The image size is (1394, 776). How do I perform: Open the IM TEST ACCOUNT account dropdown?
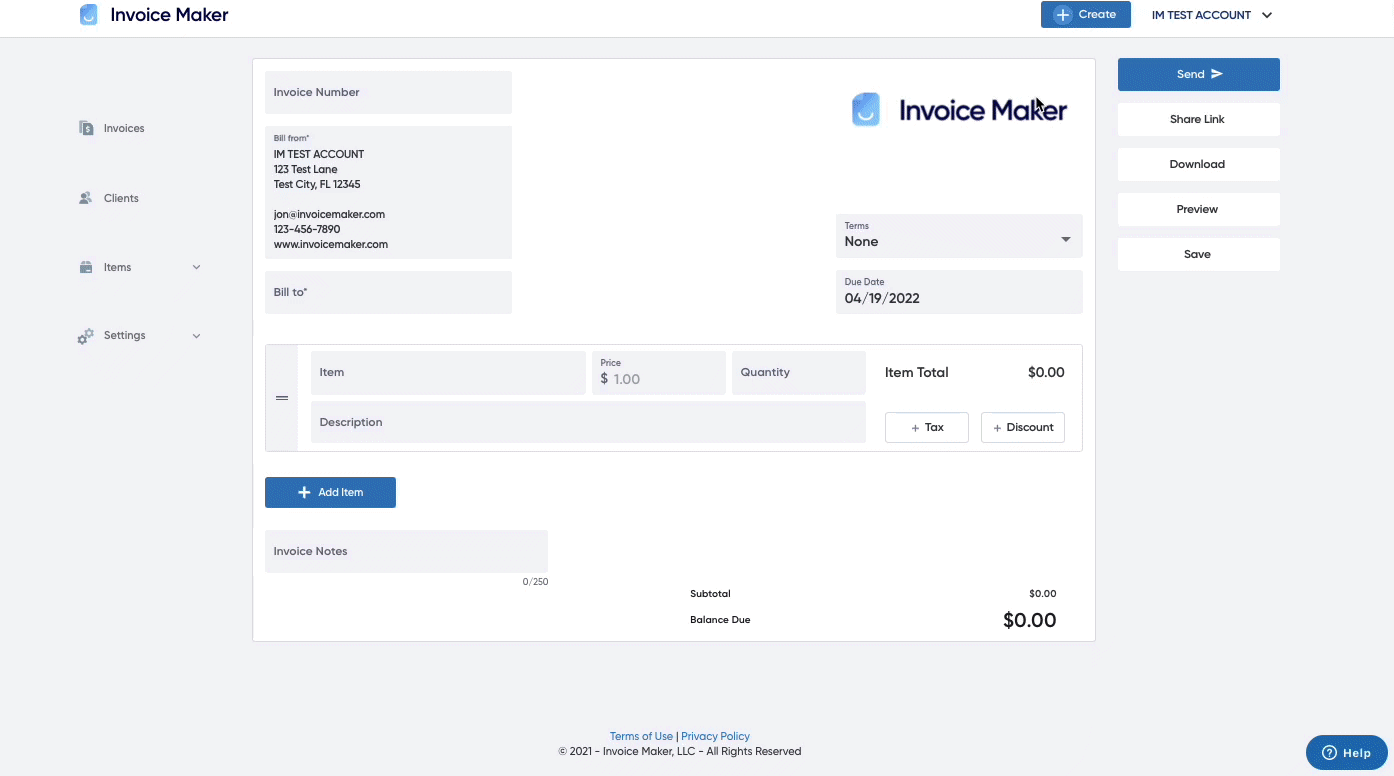(1212, 15)
